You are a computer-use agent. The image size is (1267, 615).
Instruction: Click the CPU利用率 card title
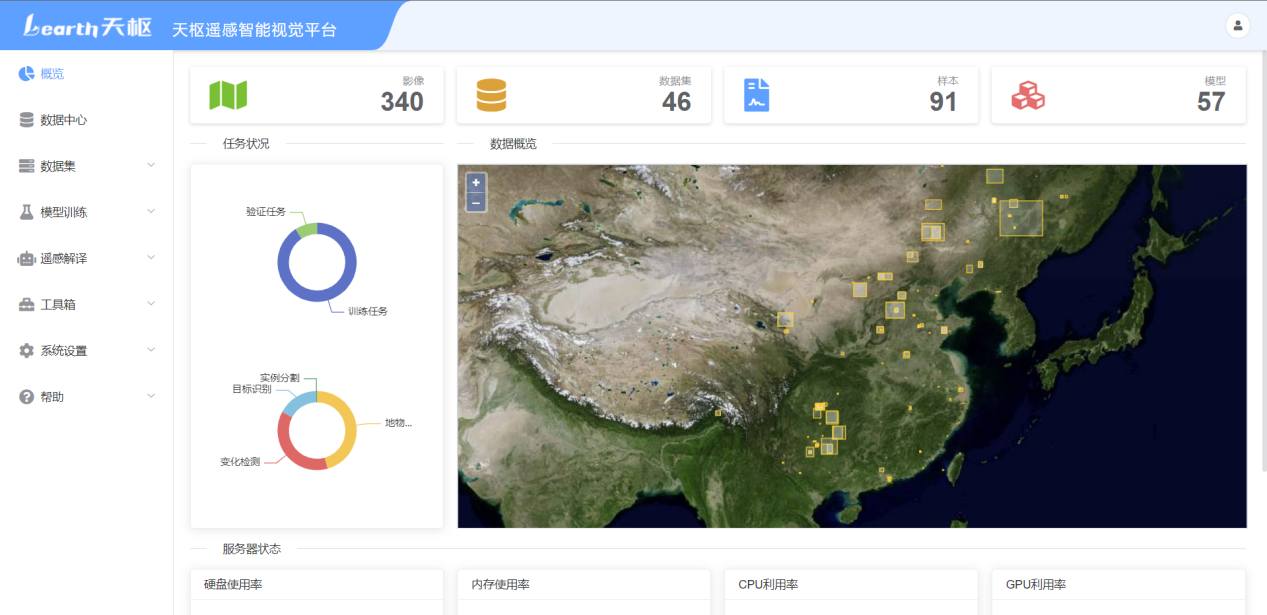(768, 585)
